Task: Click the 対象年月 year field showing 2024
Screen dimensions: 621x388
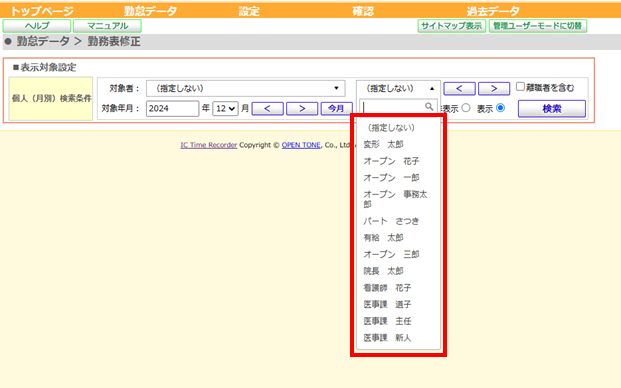Action: (172, 108)
